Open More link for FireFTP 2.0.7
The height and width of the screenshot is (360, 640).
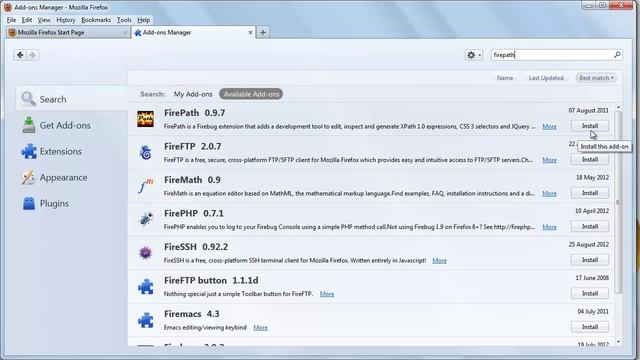549,160
